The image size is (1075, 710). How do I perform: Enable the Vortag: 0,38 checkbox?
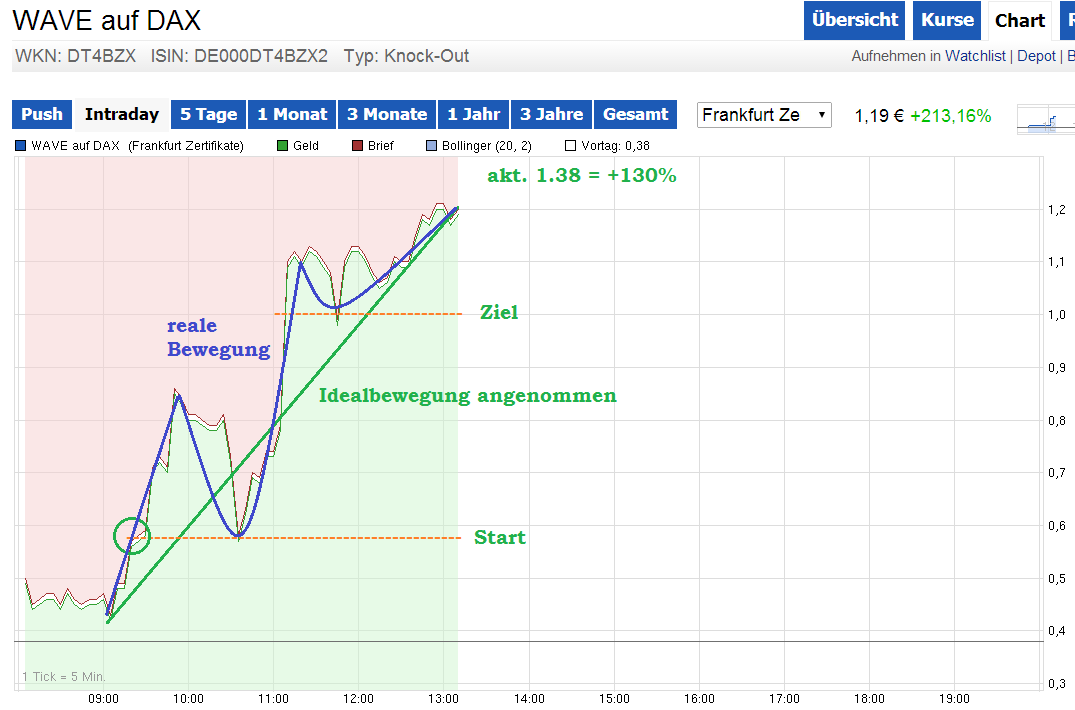click(x=570, y=146)
